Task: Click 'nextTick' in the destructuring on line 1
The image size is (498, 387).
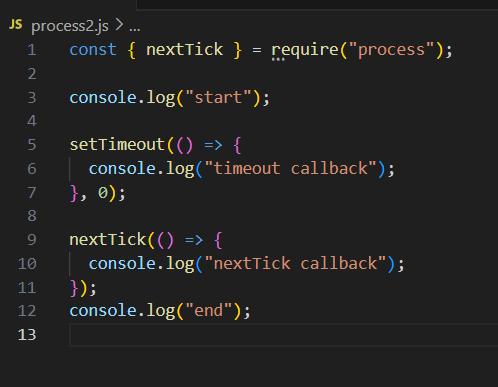Action: pos(184,50)
